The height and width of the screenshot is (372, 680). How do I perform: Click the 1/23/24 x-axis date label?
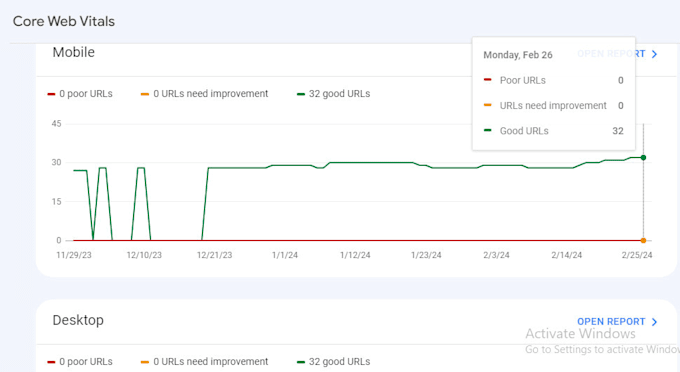coord(426,255)
